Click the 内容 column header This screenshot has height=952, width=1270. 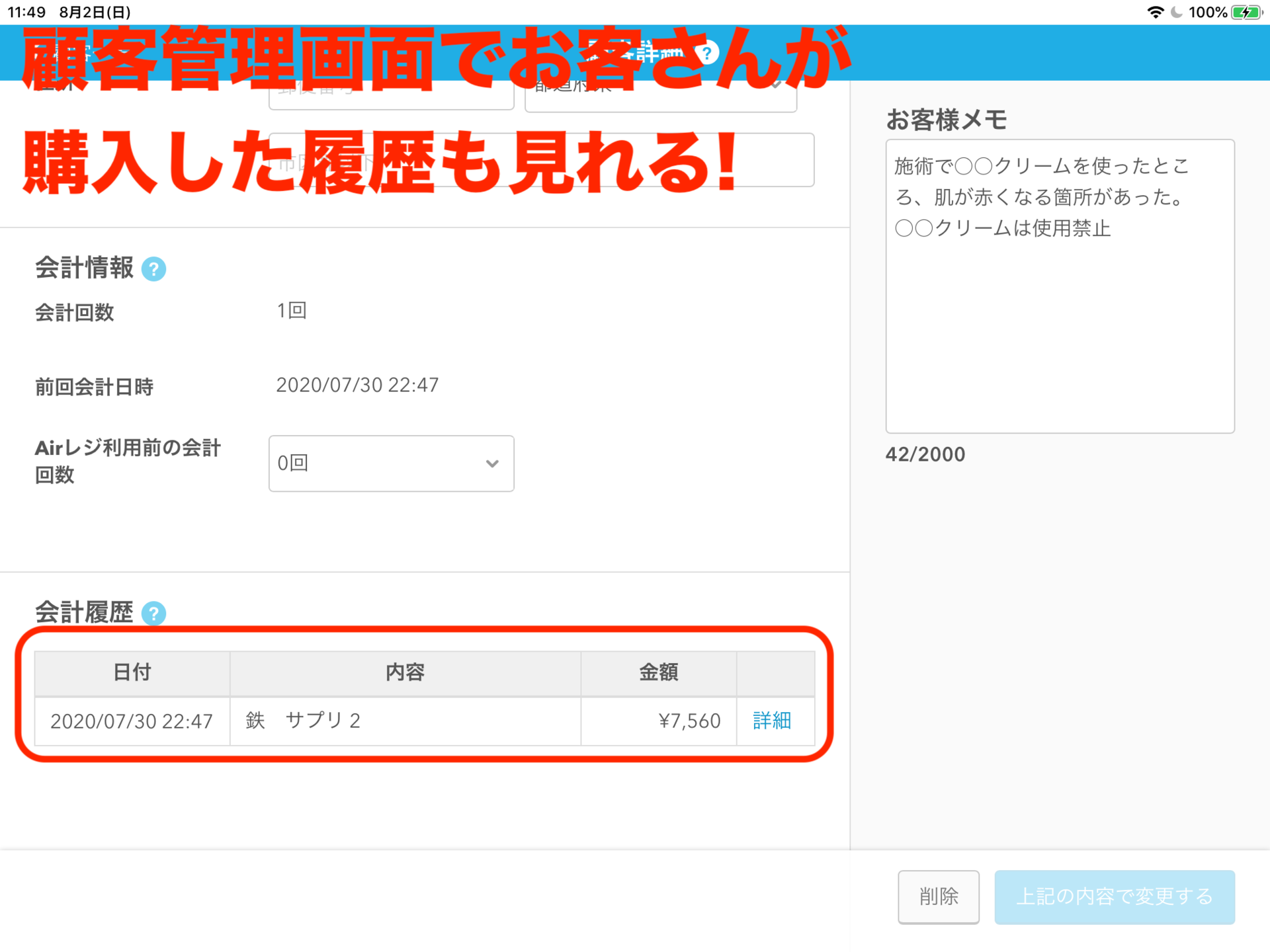click(405, 673)
